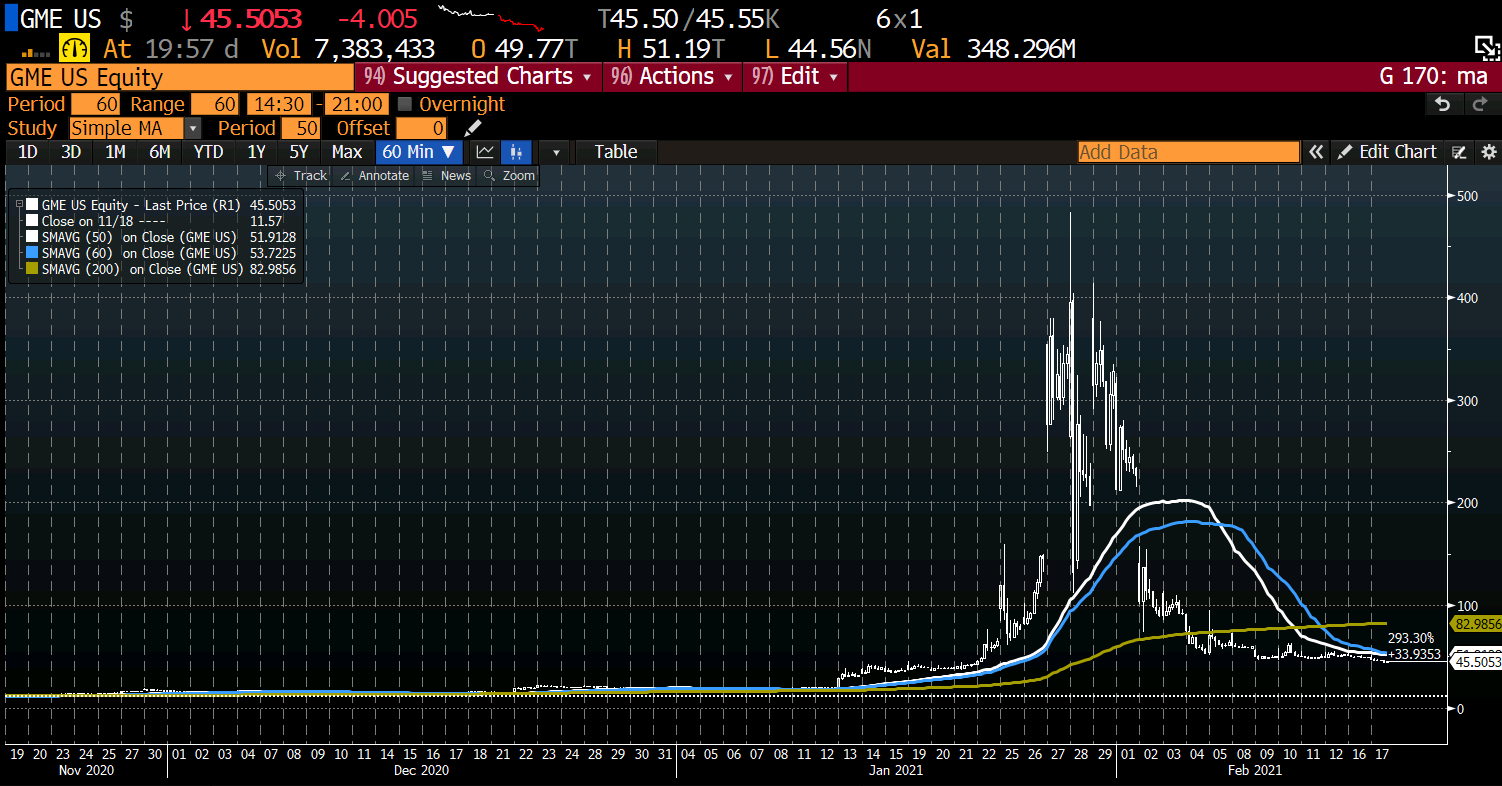The width and height of the screenshot is (1502, 786).
Task: Select the Max range tab
Action: [x=347, y=152]
